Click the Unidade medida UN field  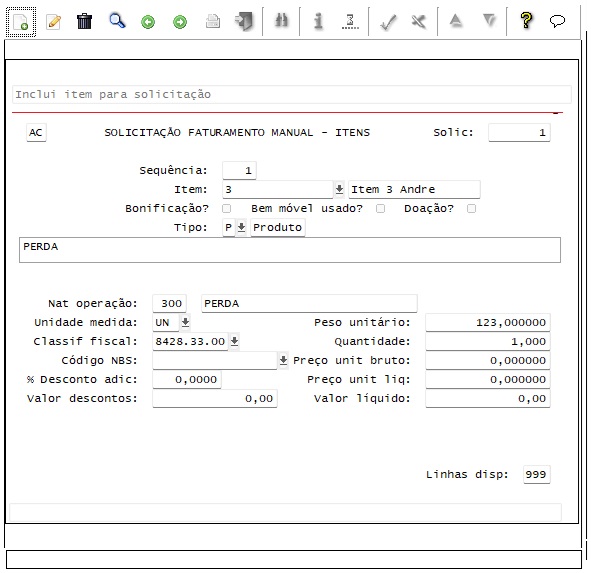click(165, 322)
